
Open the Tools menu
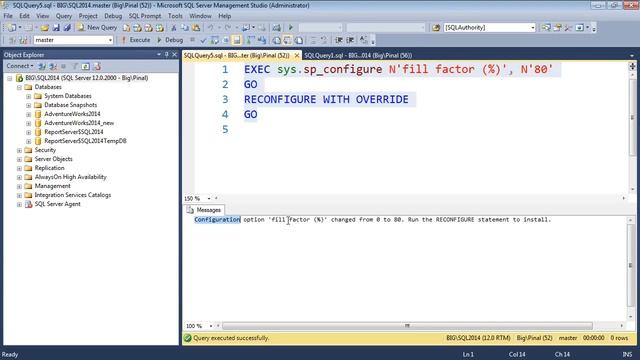pyautogui.click(x=175, y=16)
